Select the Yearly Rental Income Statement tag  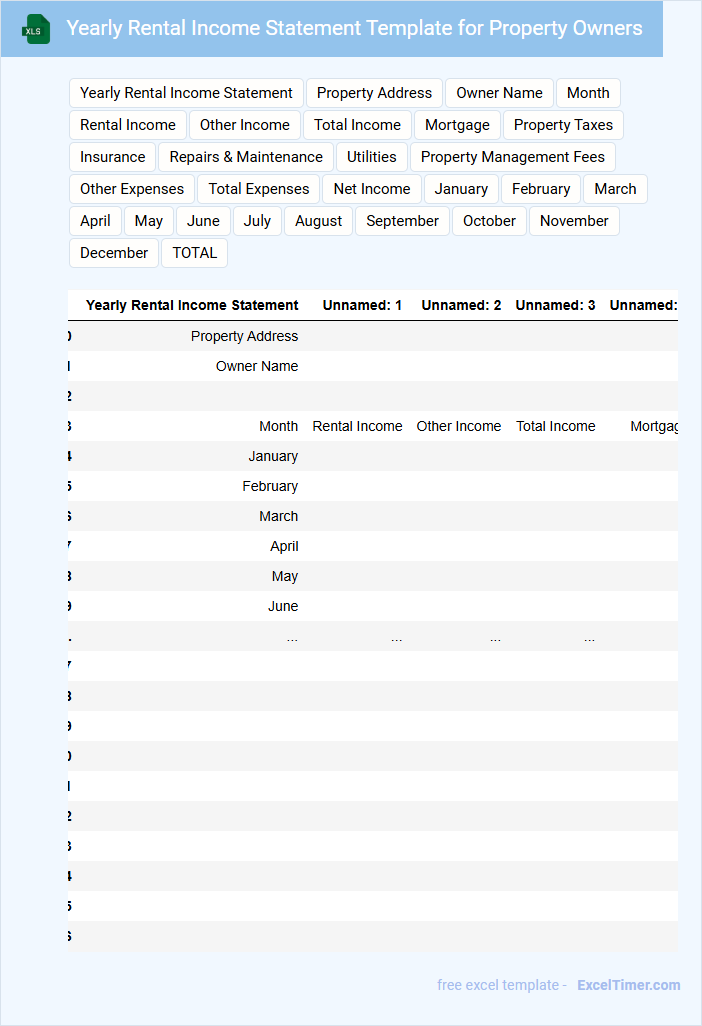click(186, 93)
